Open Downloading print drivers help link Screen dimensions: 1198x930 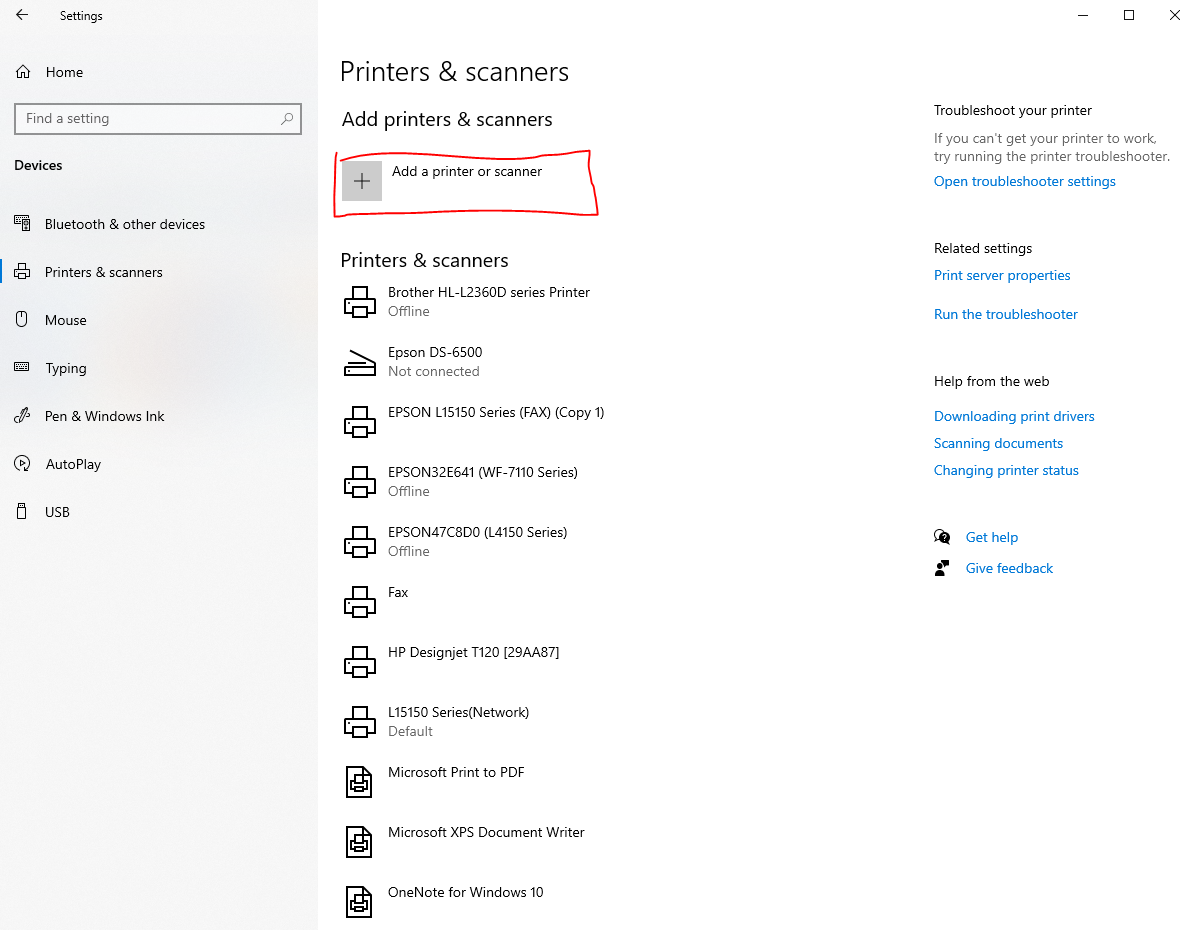tap(1014, 416)
